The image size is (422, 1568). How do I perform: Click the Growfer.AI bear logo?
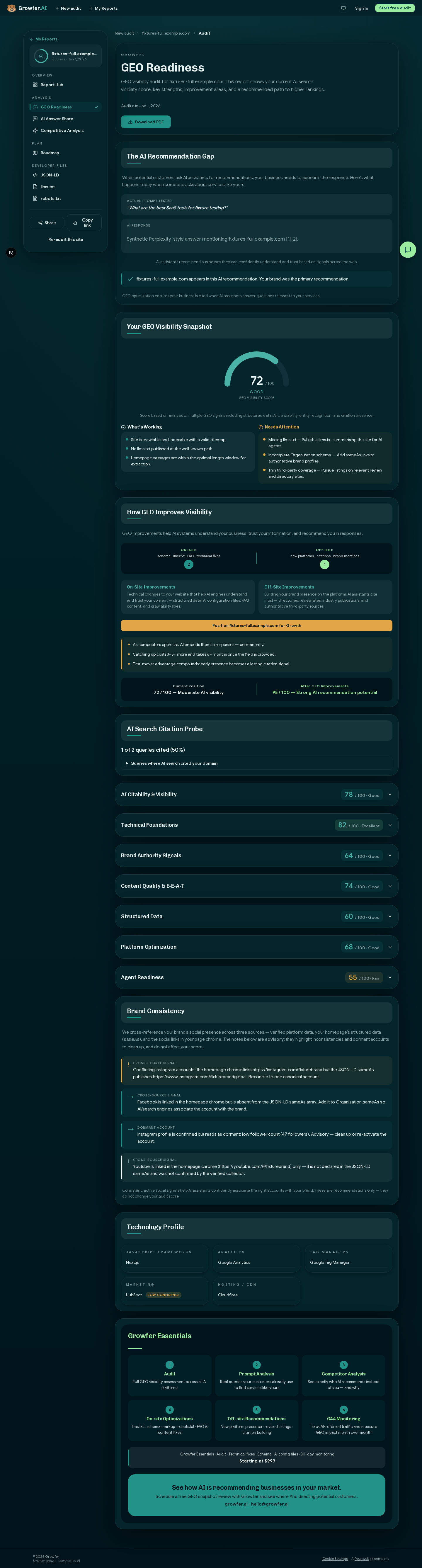click(x=11, y=8)
